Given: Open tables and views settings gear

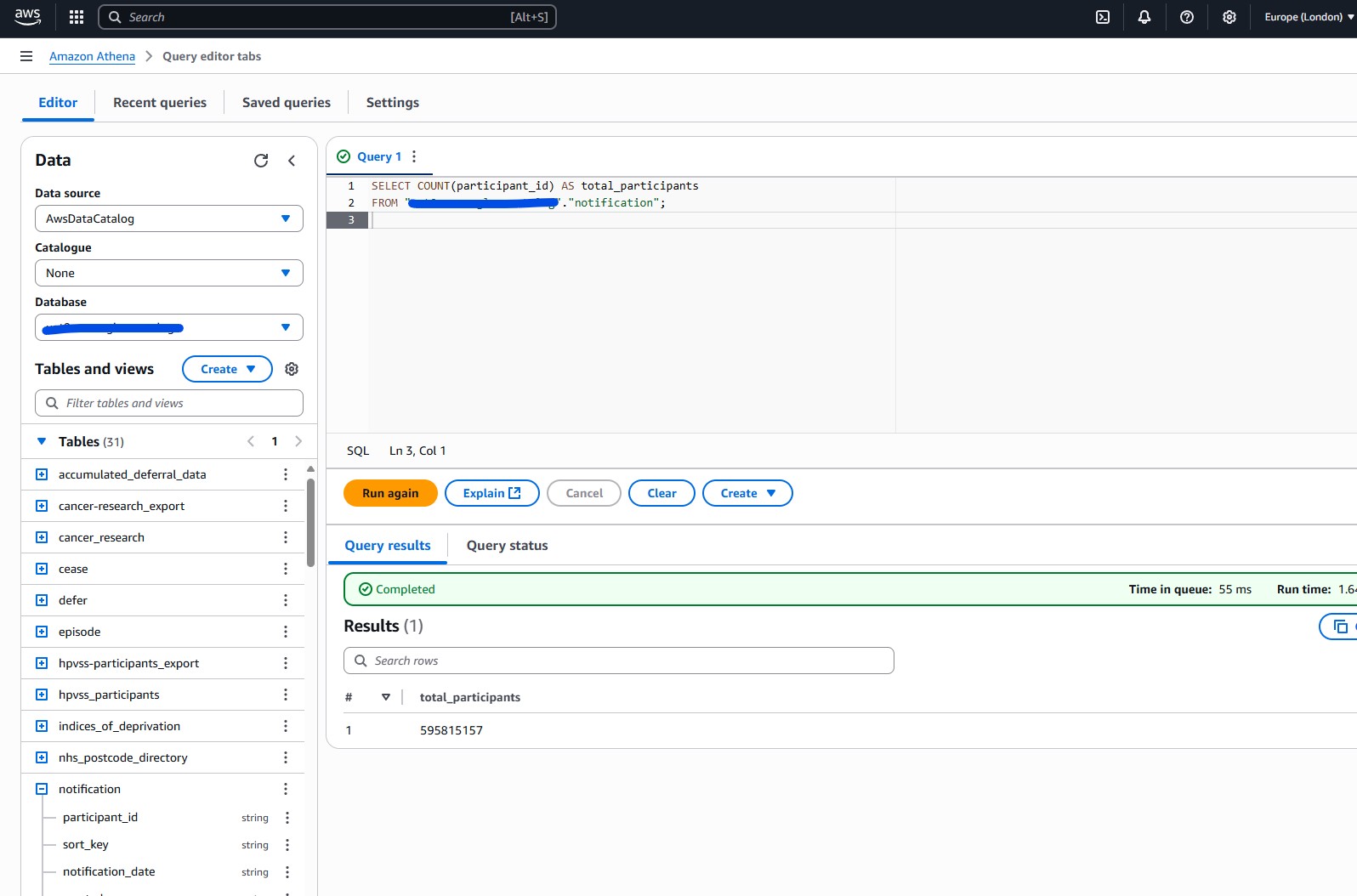Looking at the screenshot, I should 292,369.
